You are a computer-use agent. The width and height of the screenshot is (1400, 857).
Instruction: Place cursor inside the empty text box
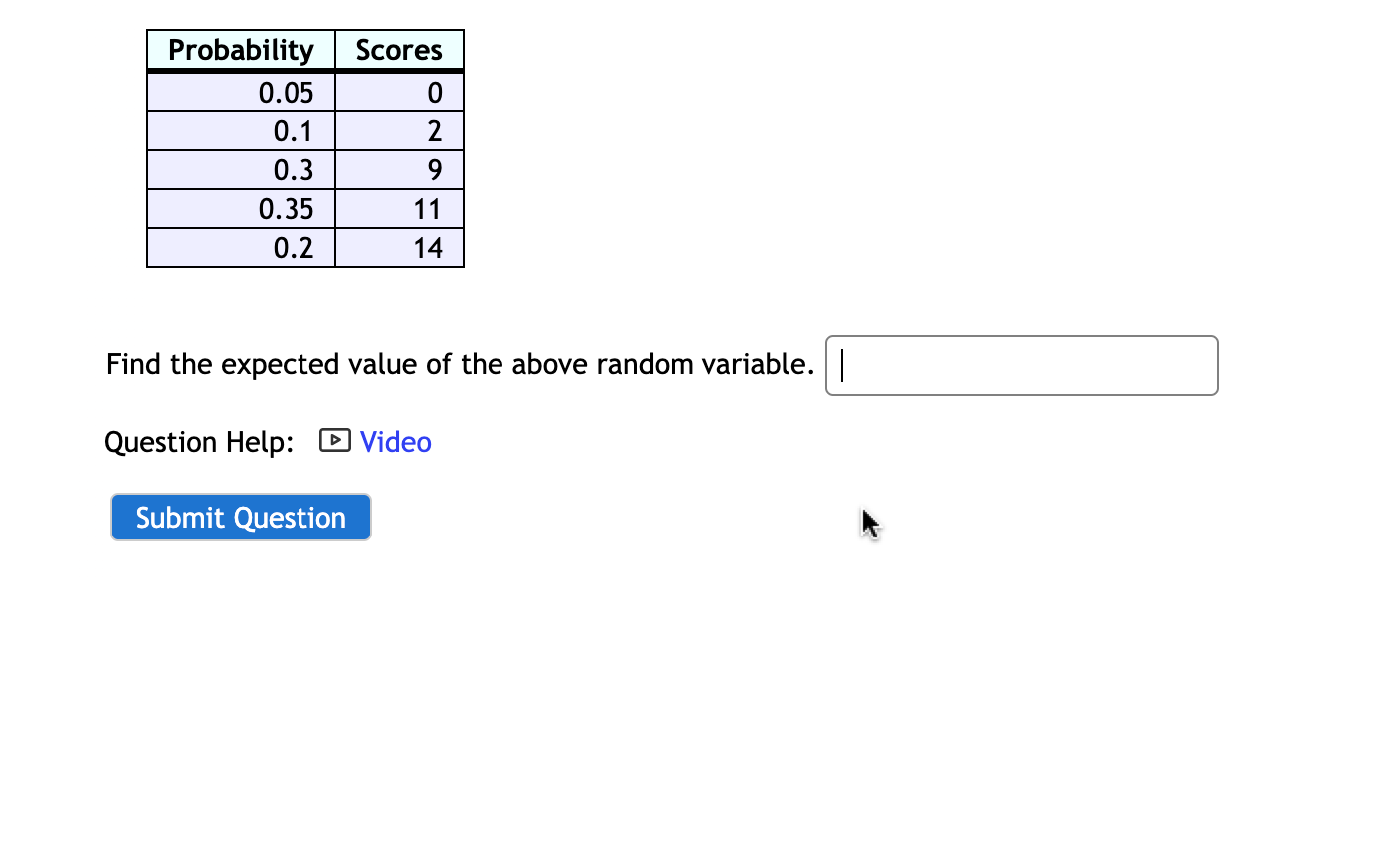1020,366
